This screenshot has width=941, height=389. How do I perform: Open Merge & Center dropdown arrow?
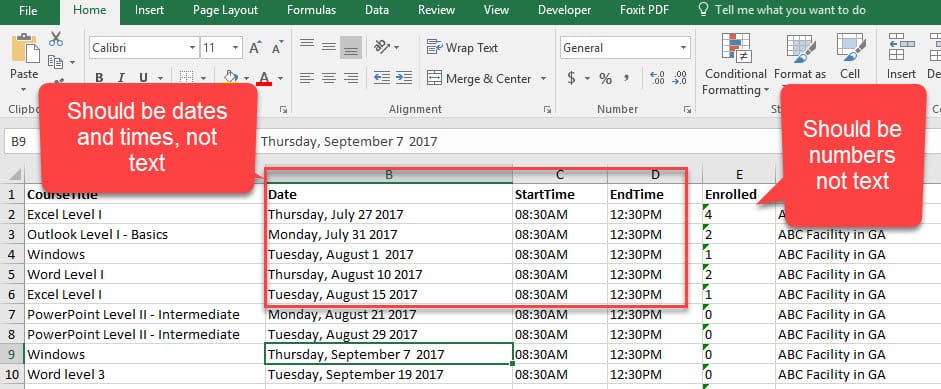click(543, 79)
